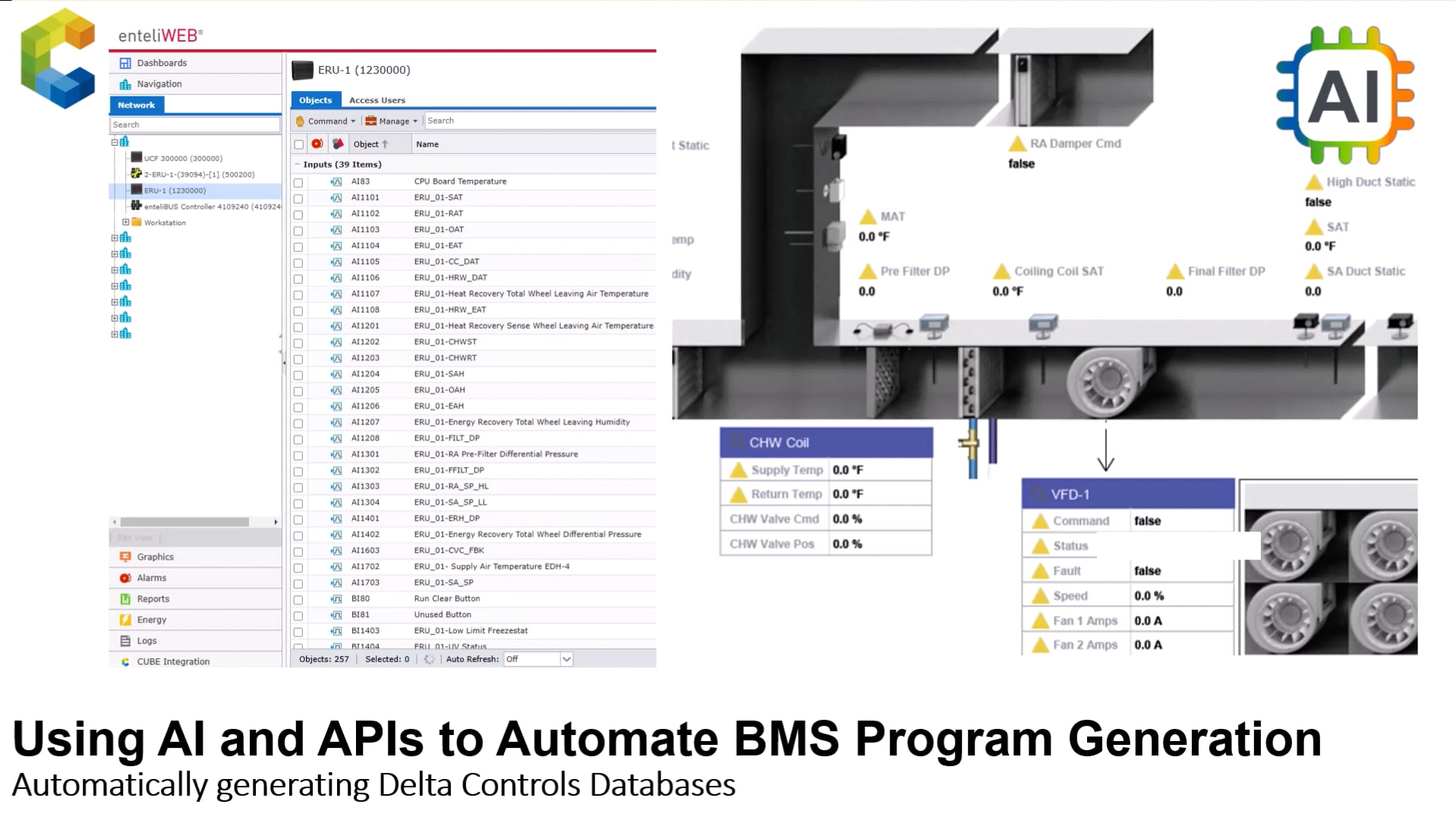
Task: Click the warning icon beside RA Damper Cmd
Action: click(x=1017, y=143)
